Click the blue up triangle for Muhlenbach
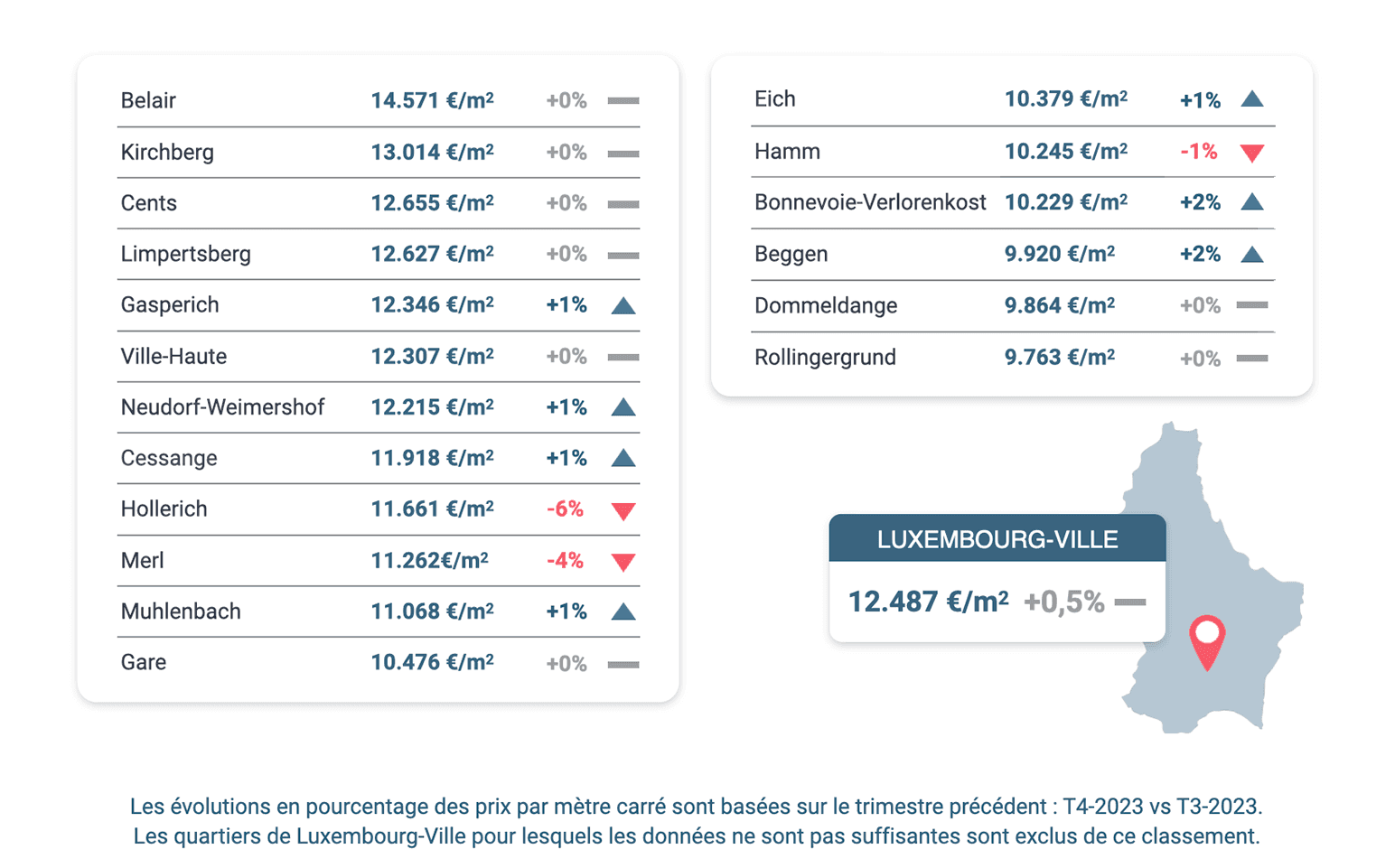The image size is (1395, 868). [x=623, y=612]
